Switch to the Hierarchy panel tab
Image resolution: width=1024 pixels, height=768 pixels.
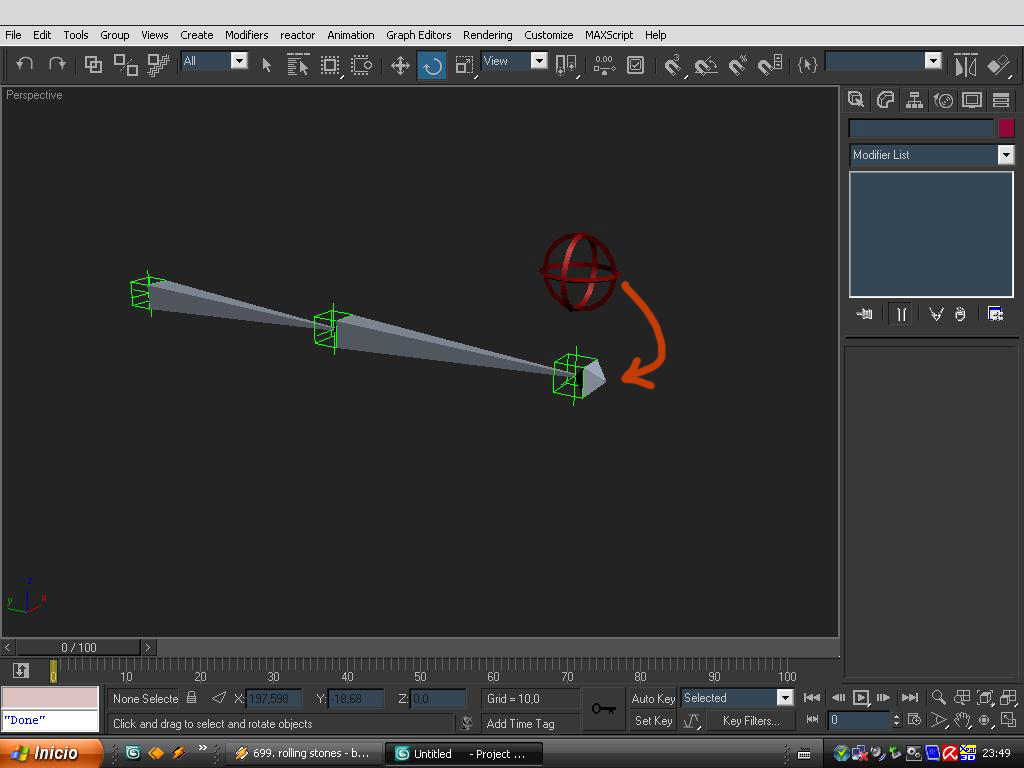(914, 100)
